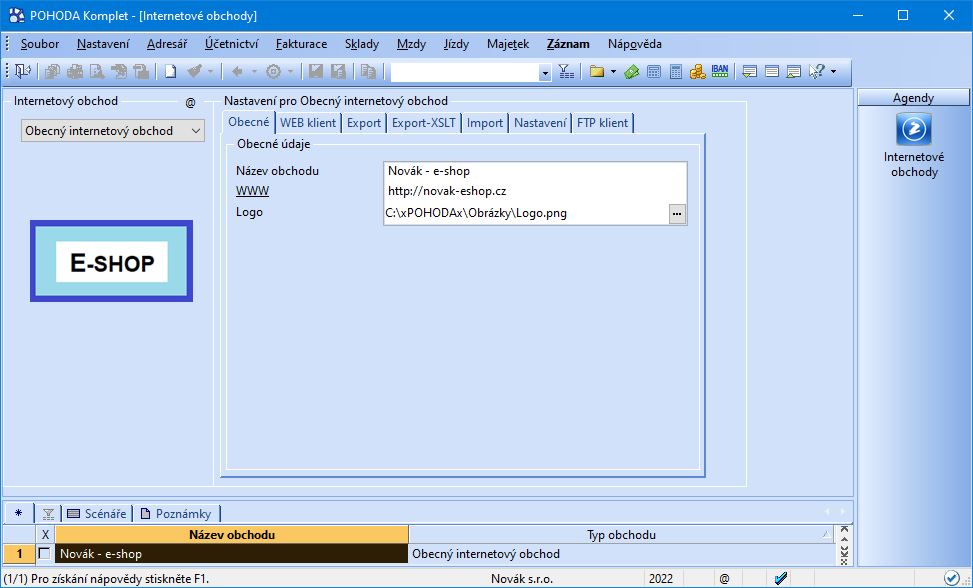Open the Sklady menu

[x=362, y=44]
